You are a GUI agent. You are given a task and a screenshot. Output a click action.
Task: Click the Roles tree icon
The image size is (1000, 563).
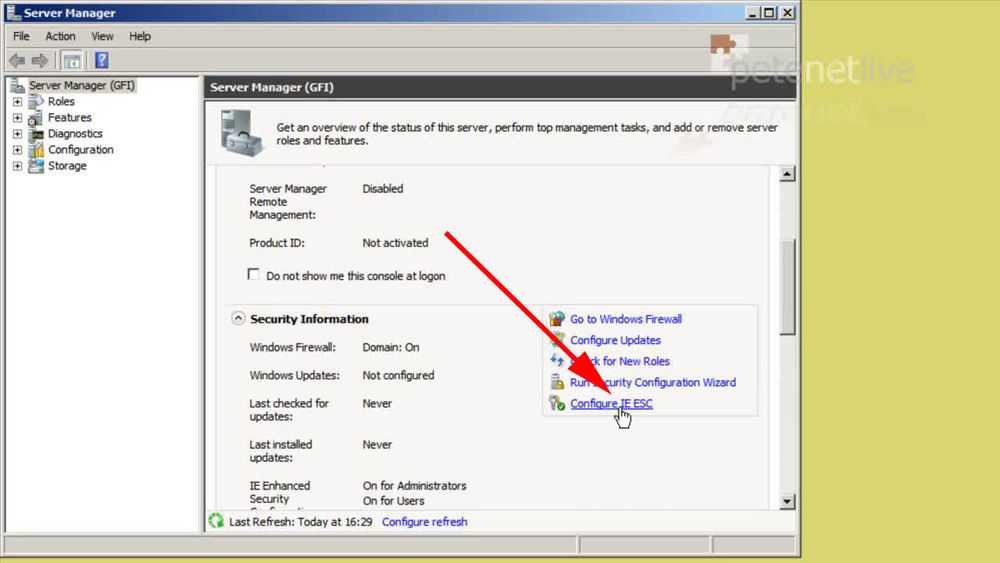36,101
